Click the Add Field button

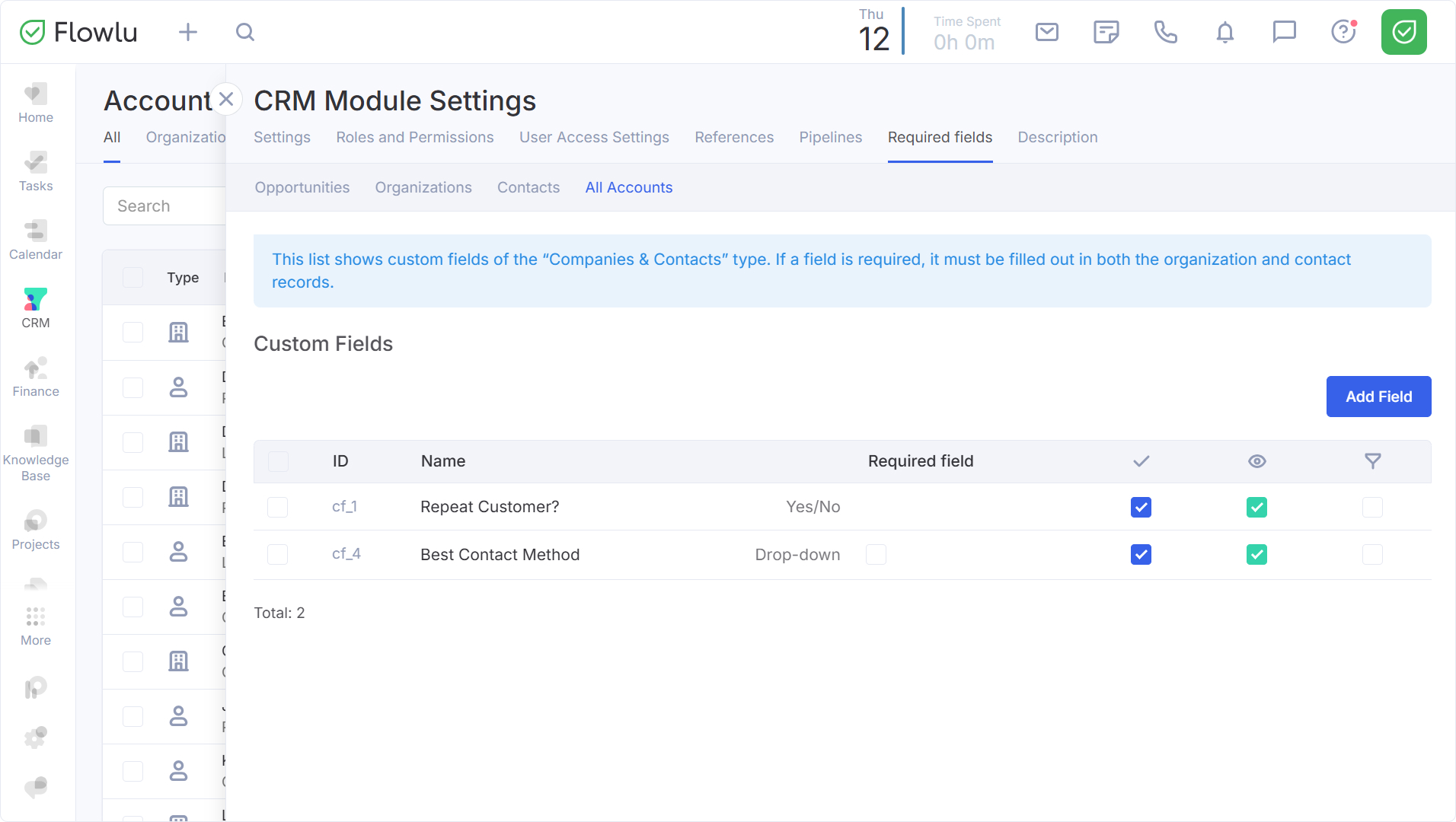tap(1378, 397)
